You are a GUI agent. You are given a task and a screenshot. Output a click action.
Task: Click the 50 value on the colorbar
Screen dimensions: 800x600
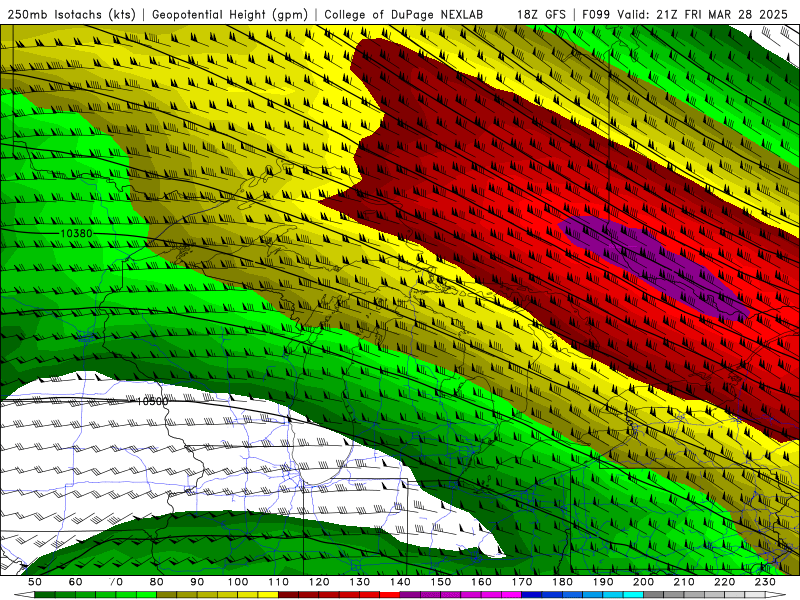click(x=35, y=582)
